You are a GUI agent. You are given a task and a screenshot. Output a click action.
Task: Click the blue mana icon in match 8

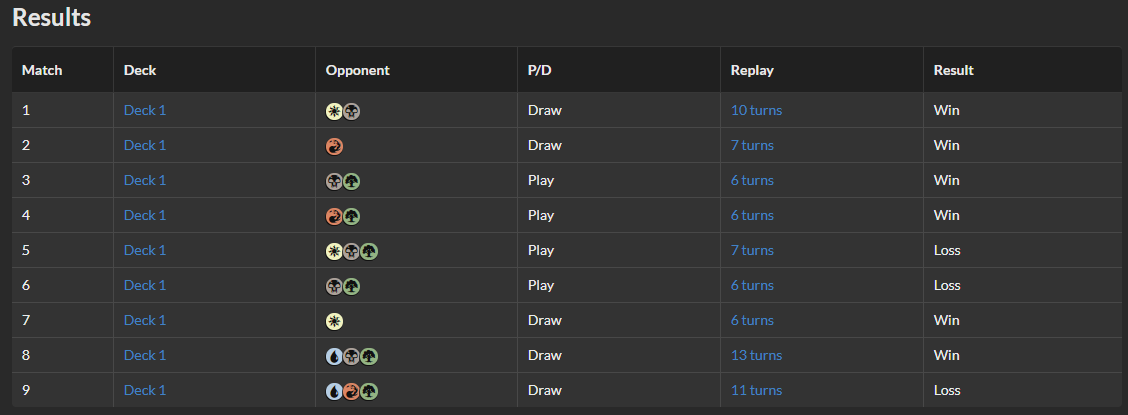point(334,356)
